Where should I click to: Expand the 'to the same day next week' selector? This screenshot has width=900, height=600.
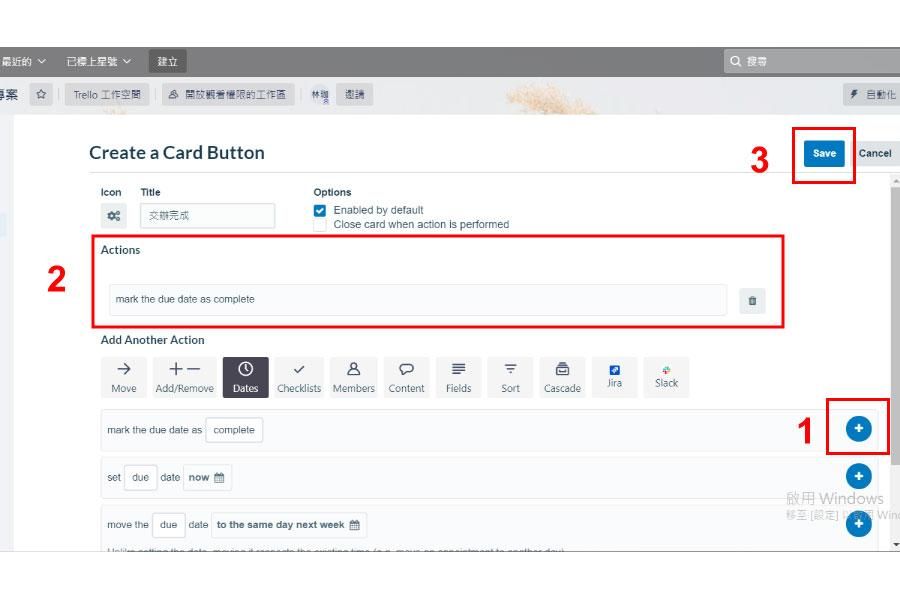pyautogui.click(x=288, y=524)
